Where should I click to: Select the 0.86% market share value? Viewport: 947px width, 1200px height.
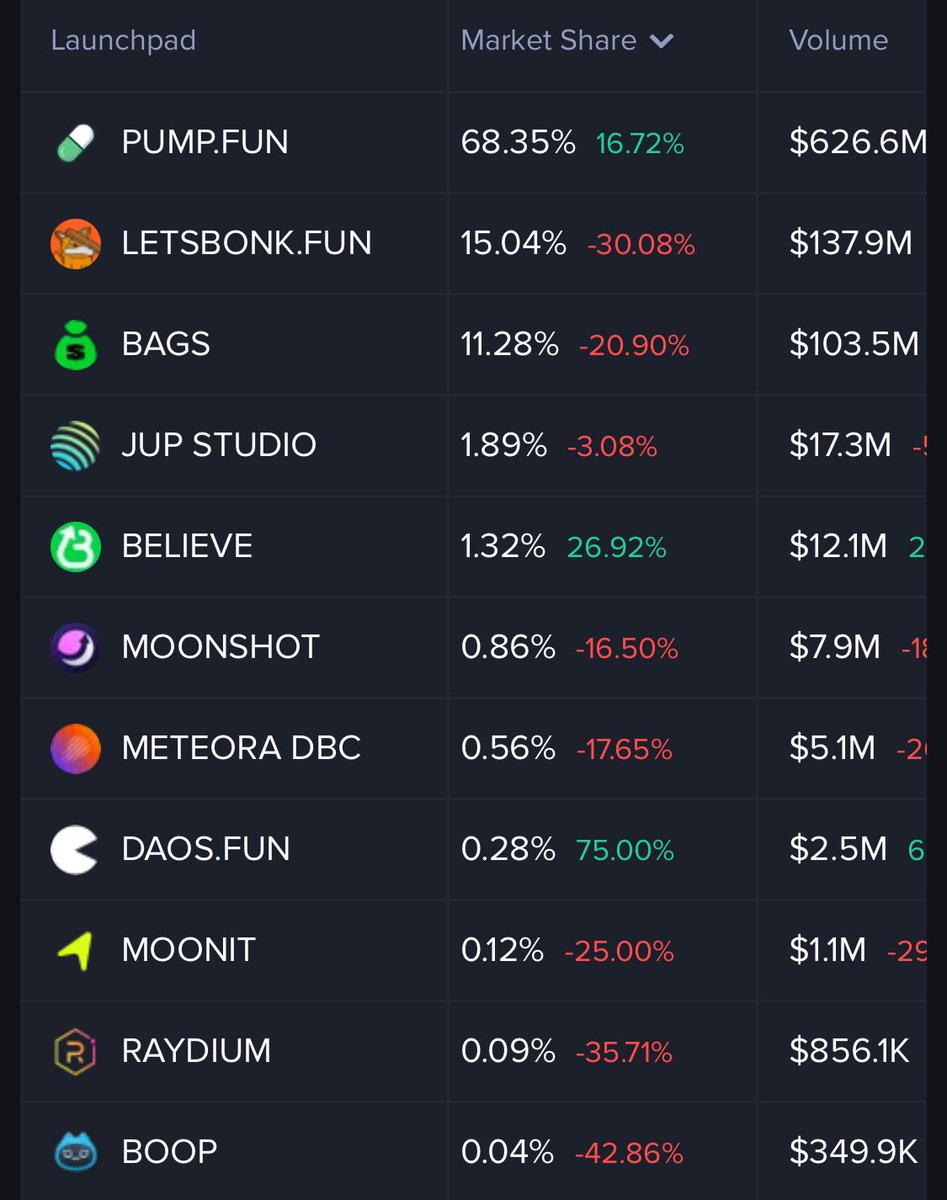pos(508,647)
